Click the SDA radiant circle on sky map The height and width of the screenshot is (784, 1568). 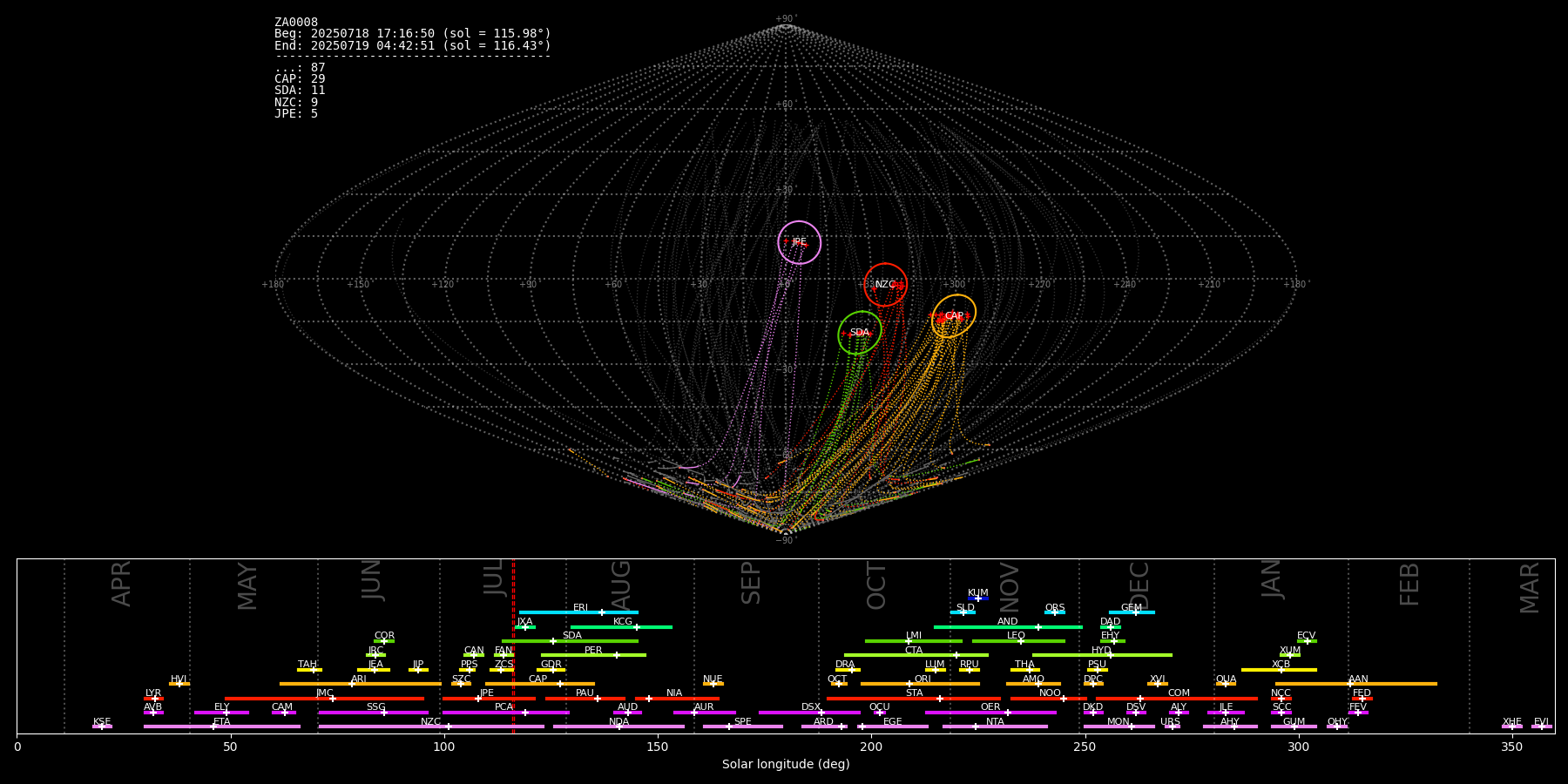[x=860, y=333]
